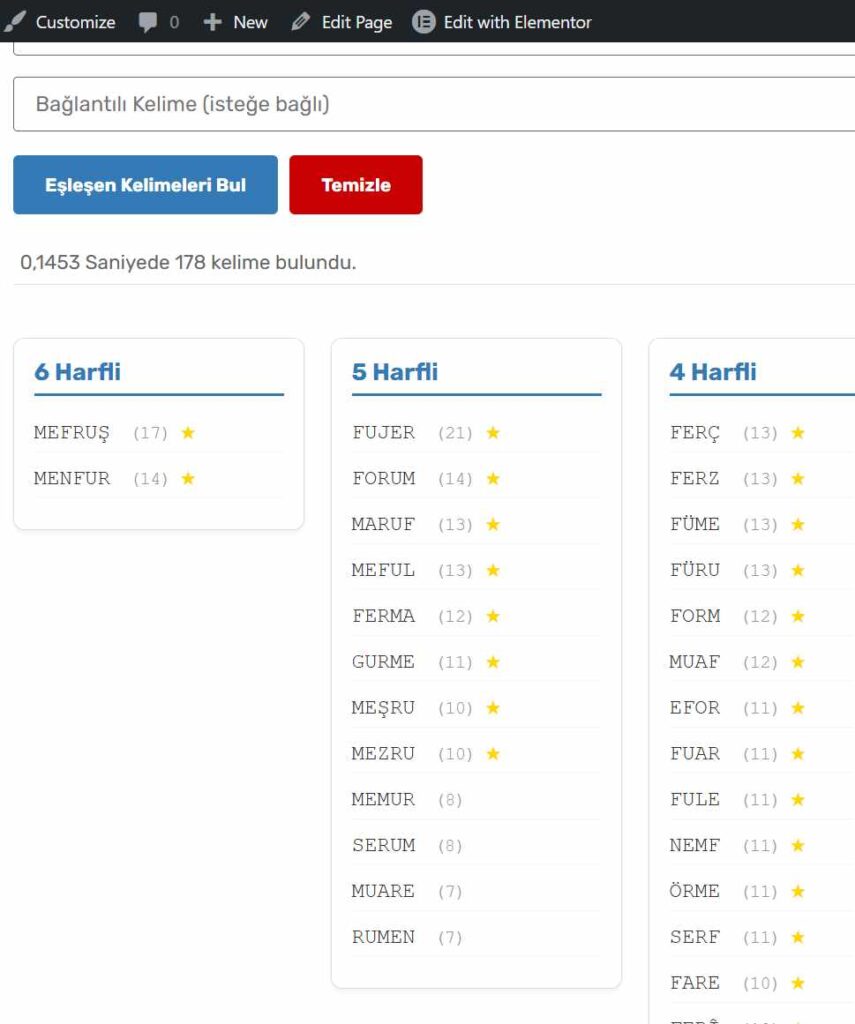The image size is (855, 1024).
Task: Click the comments bubble icon in admin bar
Action: [x=148, y=22]
